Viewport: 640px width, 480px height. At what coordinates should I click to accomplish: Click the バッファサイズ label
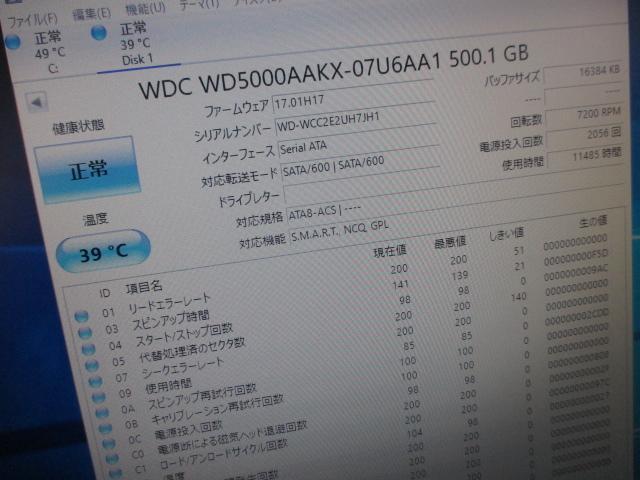(512, 78)
